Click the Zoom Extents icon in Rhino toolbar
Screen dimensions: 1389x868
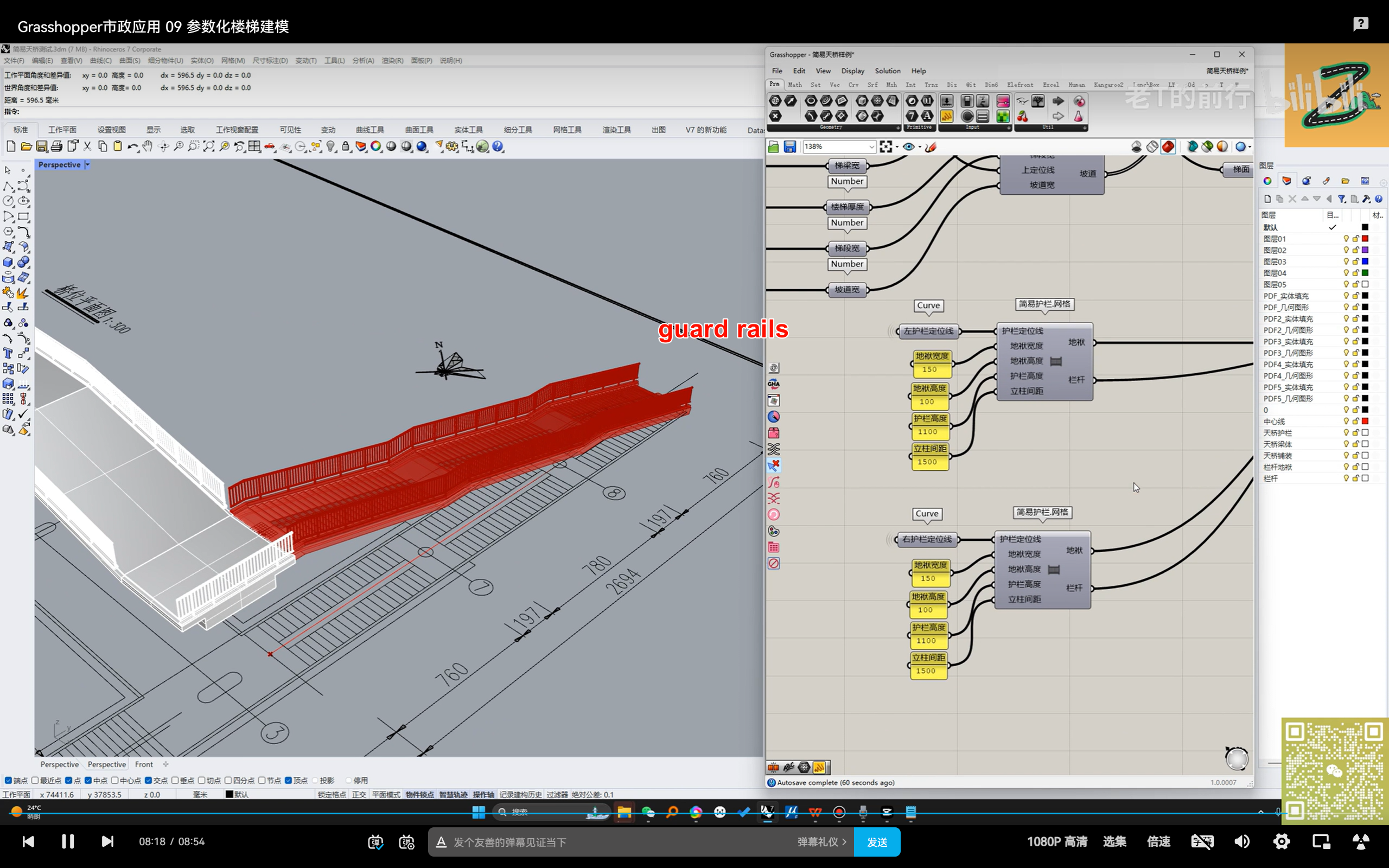[x=208, y=147]
